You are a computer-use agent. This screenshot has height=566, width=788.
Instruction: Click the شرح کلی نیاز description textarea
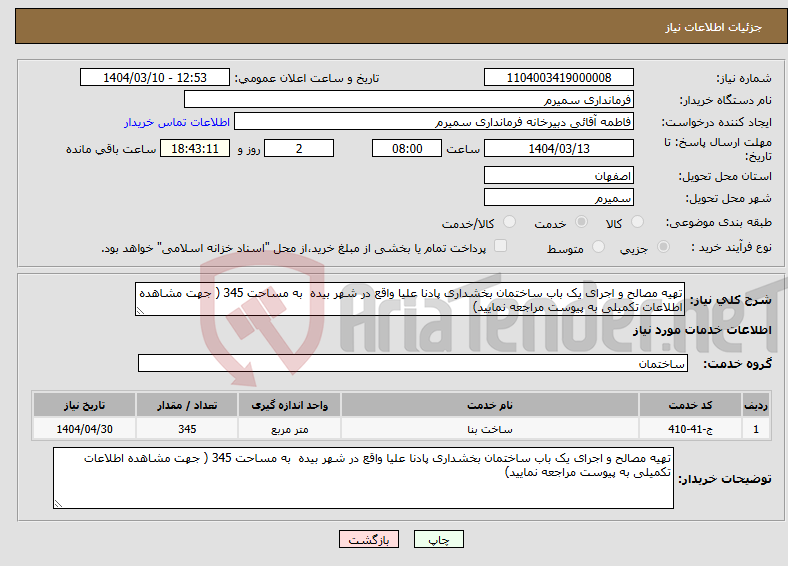410,299
